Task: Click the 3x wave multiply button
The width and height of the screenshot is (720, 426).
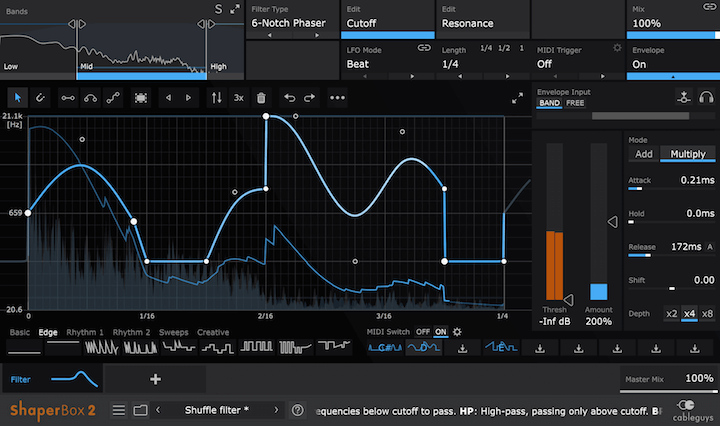Action: click(239, 98)
